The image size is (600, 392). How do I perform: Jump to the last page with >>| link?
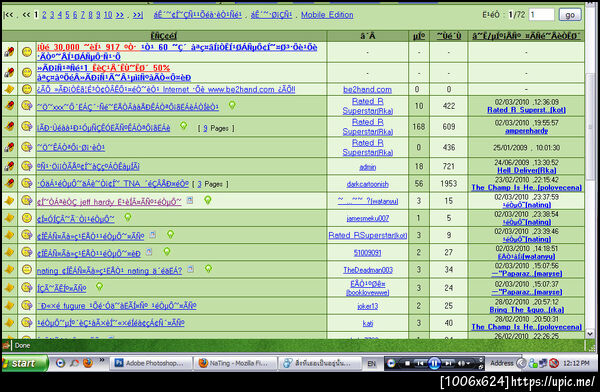(x=138, y=15)
